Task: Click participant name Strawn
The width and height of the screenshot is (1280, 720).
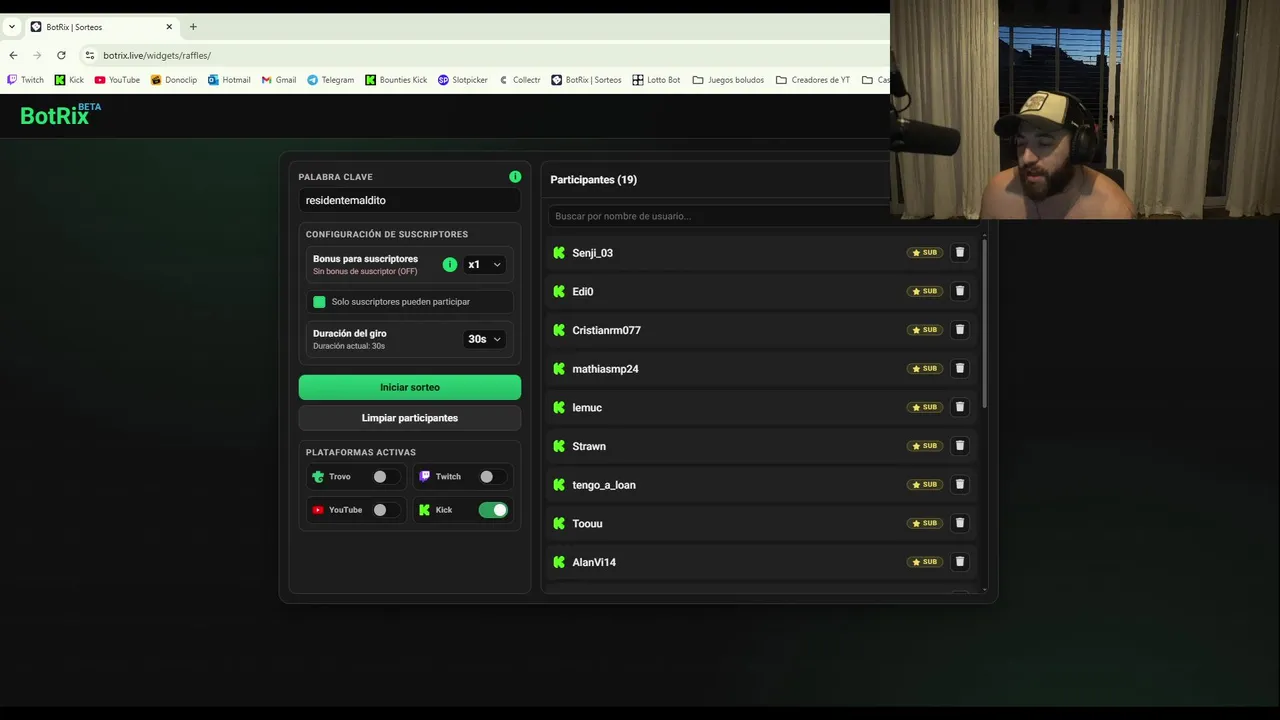Action: pyautogui.click(x=589, y=446)
